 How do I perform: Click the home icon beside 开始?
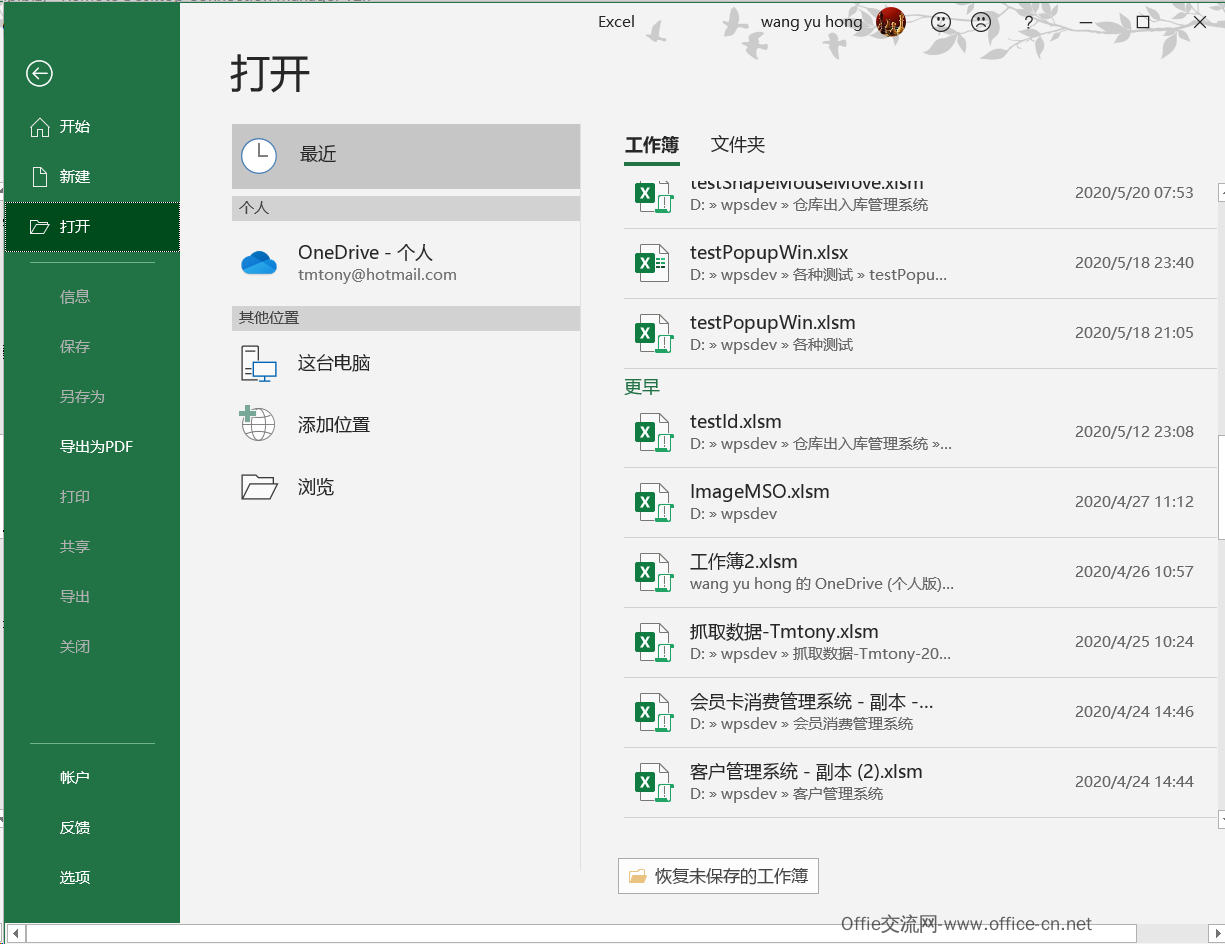[x=40, y=127]
